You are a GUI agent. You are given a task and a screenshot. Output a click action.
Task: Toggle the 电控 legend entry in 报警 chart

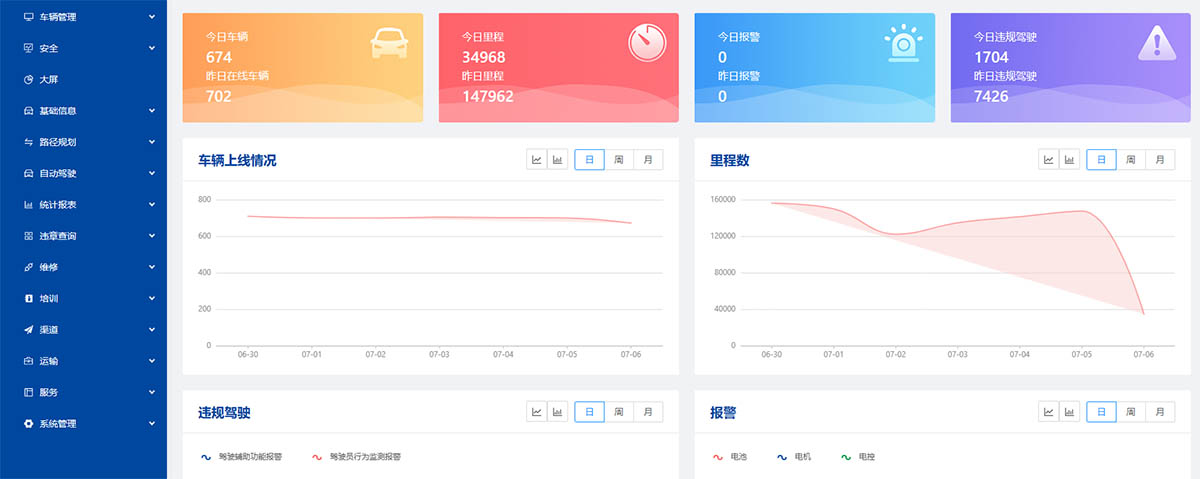857,457
